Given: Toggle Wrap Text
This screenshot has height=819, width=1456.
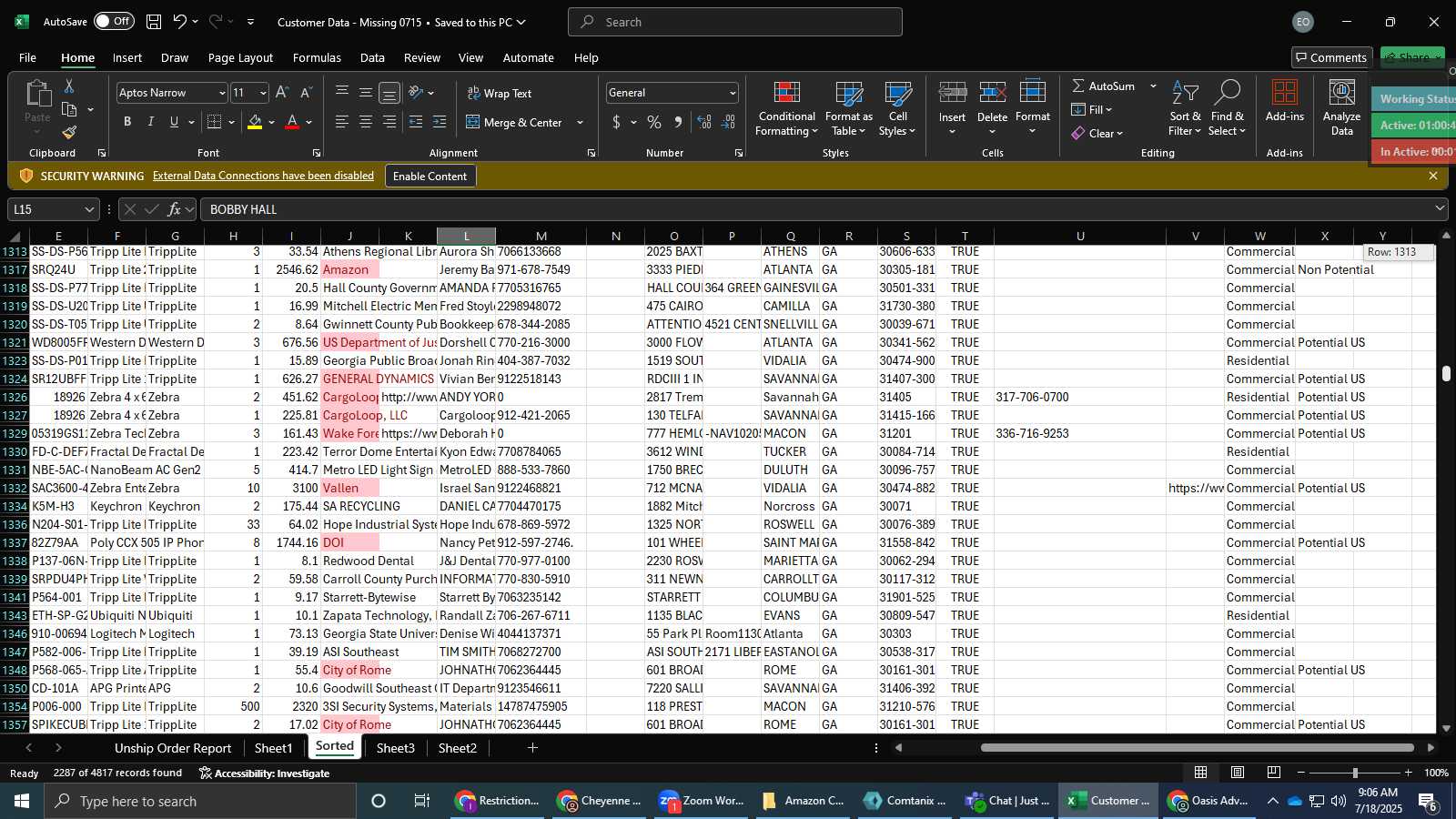Looking at the screenshot, I should [x=500, y=93].
